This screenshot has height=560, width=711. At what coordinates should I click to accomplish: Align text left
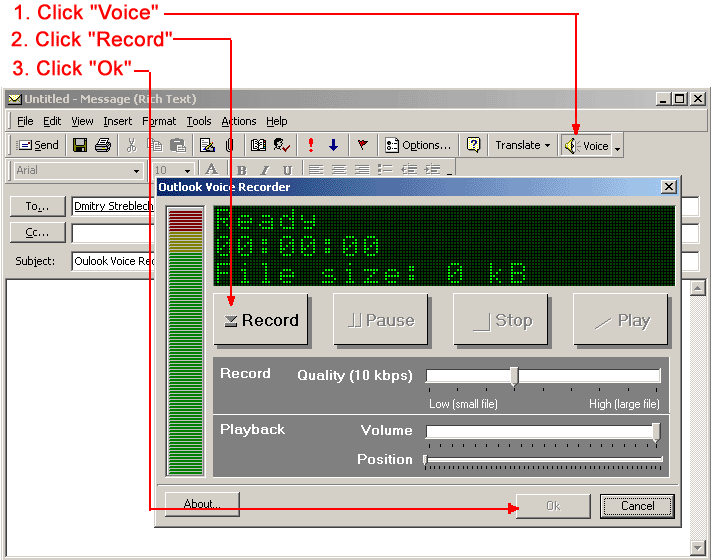316,170
